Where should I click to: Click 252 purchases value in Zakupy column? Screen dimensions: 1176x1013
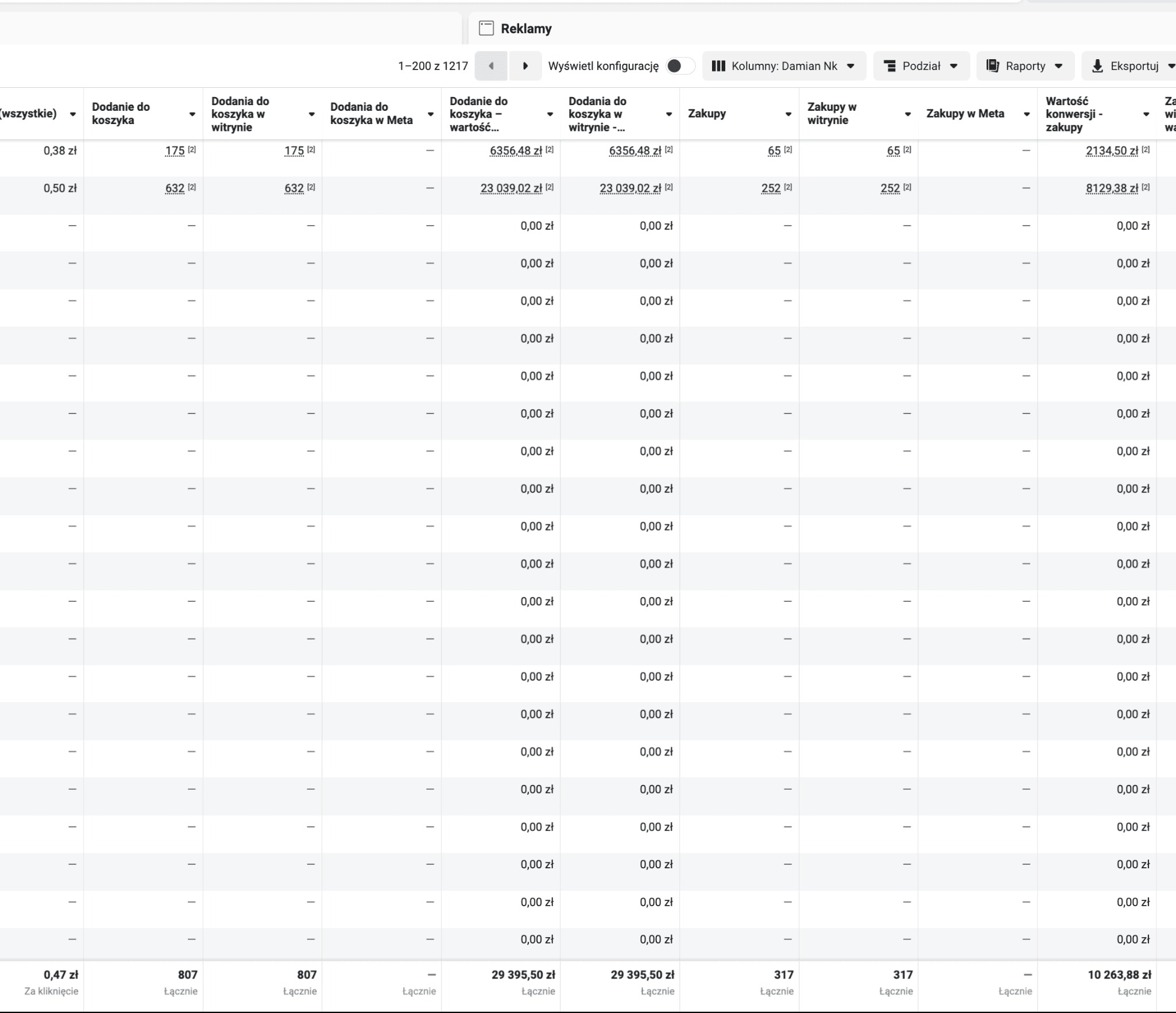coord(771,188)
